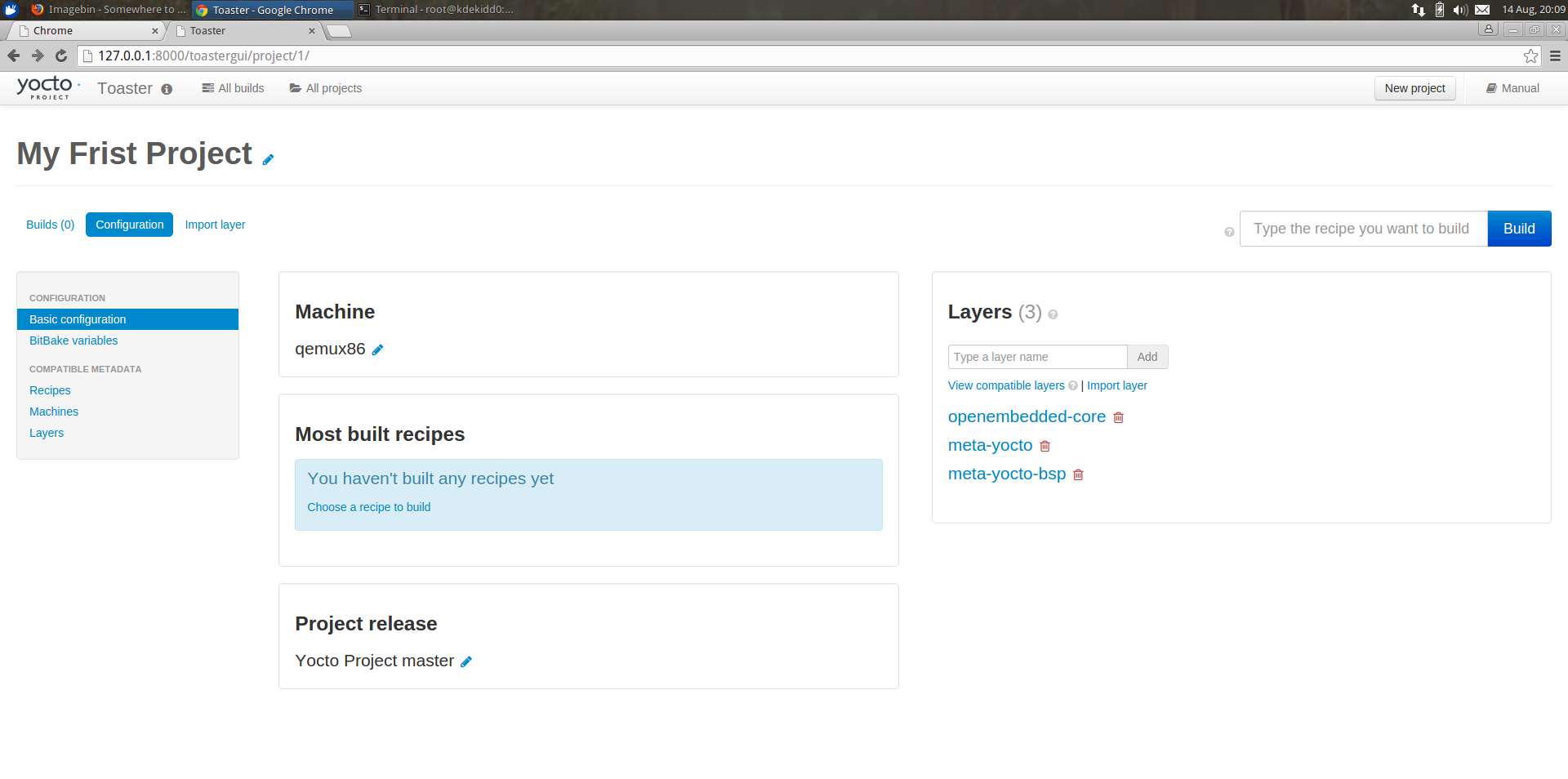Open Machines under Compatible Metadata
The image size is (1568, 779).
coord(54,412)
